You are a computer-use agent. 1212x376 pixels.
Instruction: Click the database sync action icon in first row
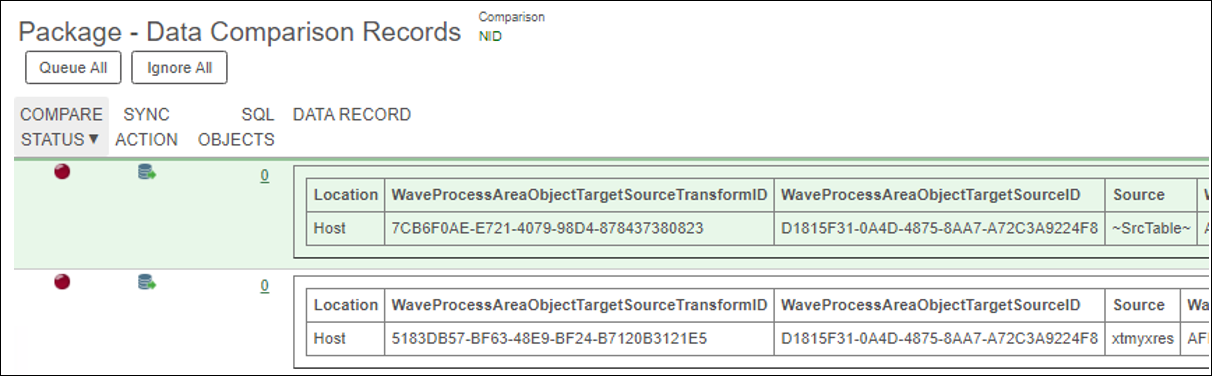coord(147,173)
